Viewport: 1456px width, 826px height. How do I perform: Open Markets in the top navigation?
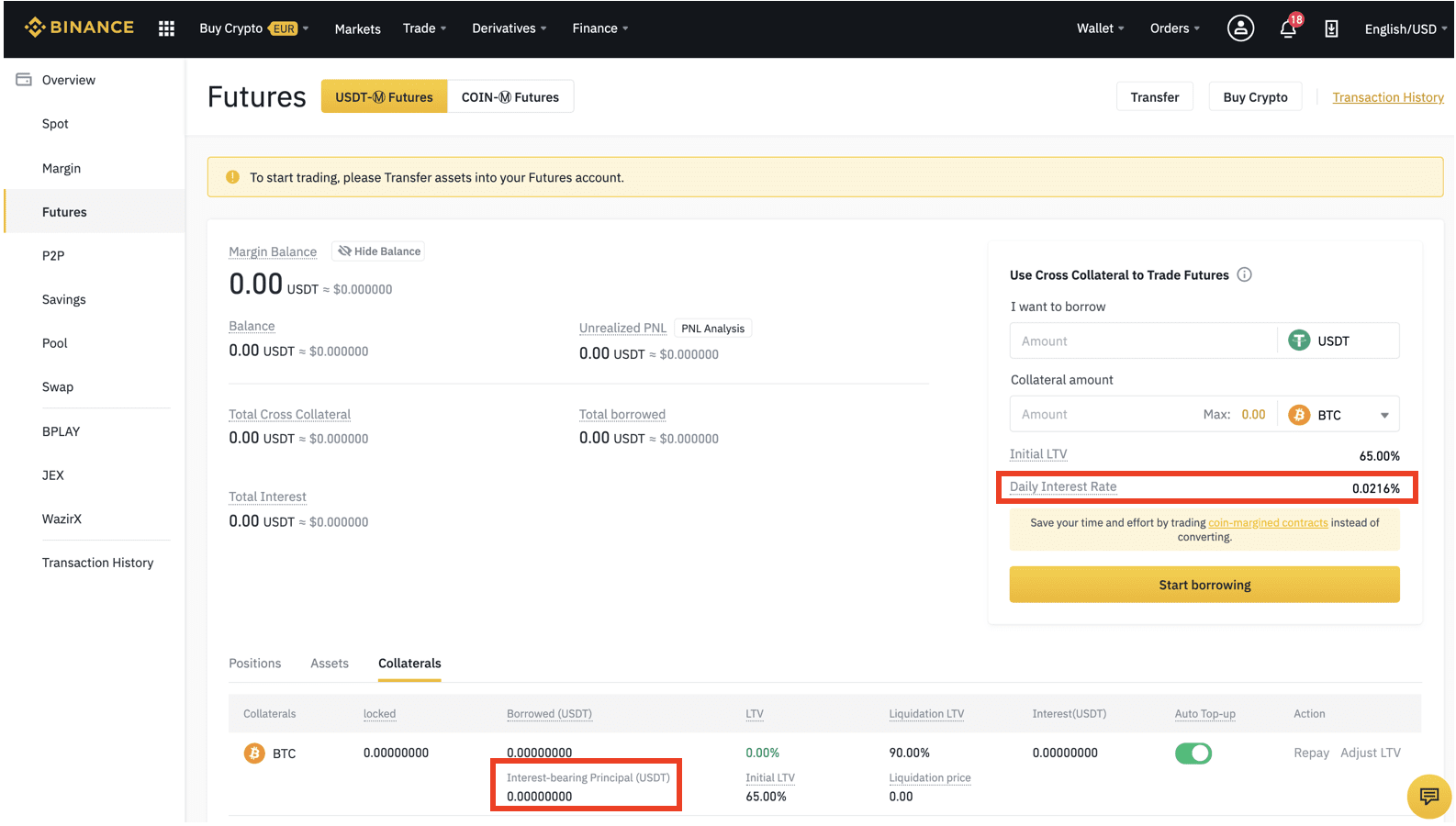(357, 28)
